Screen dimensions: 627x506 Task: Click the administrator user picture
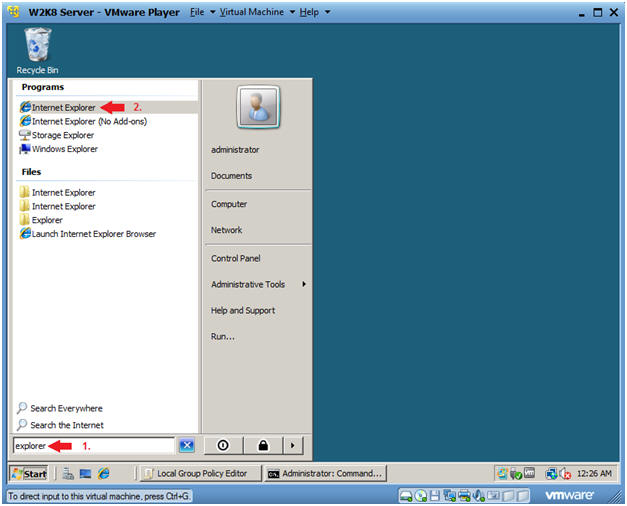(258, 107)
